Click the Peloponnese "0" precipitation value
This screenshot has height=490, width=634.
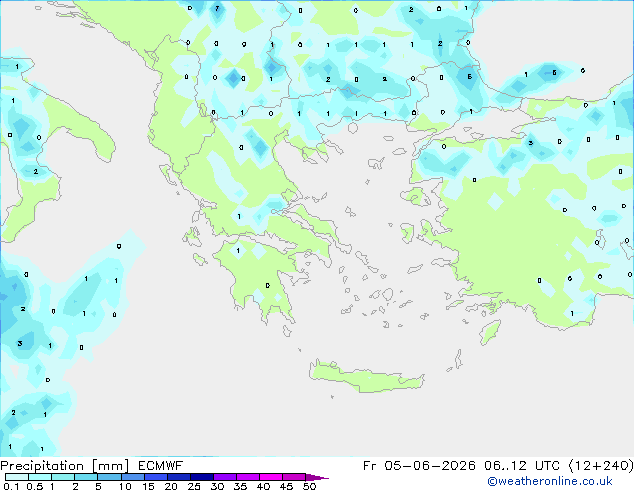[268, 286]
